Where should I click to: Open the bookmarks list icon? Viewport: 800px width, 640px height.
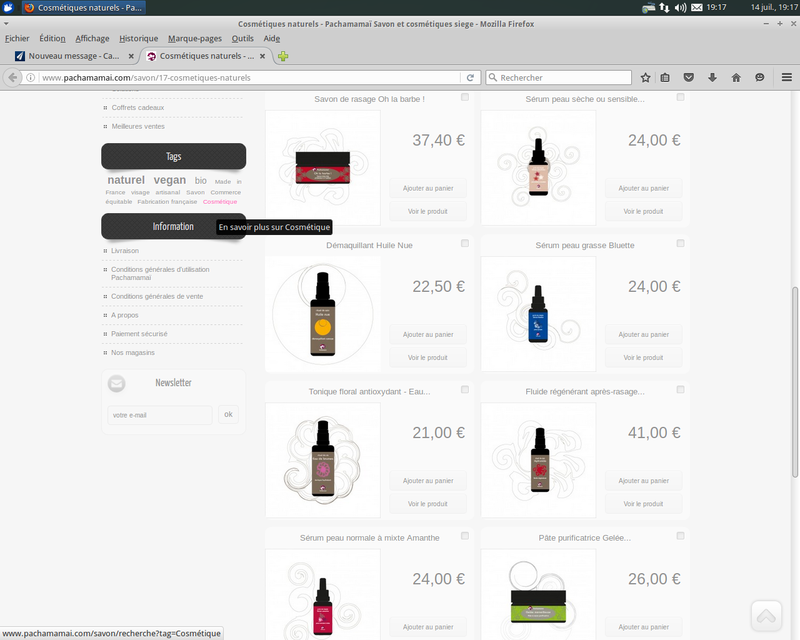pos(665,78)
